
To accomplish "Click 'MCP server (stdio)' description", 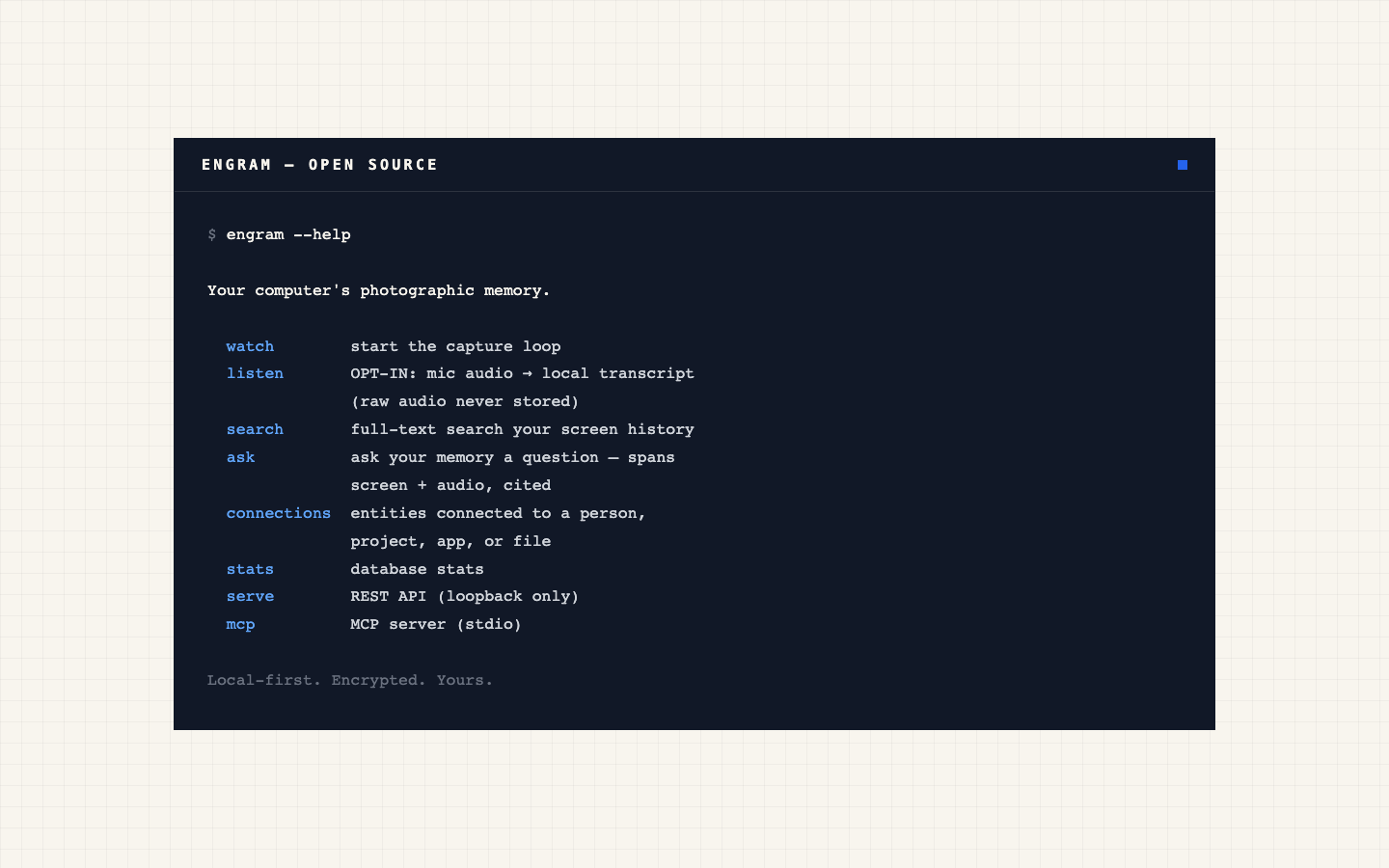I will (436, 624).
